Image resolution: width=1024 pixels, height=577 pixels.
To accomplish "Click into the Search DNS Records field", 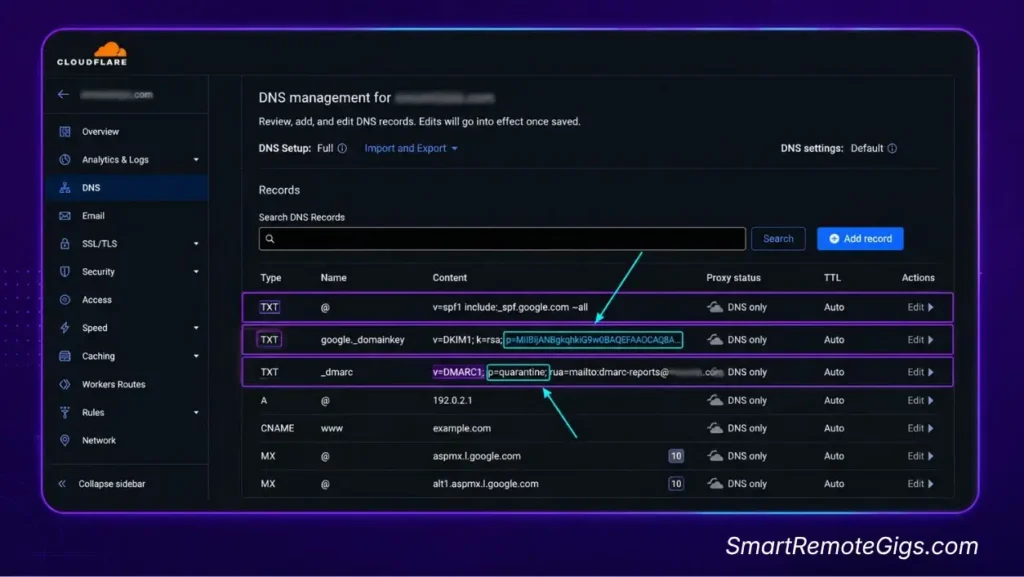I will click(502, 239).
